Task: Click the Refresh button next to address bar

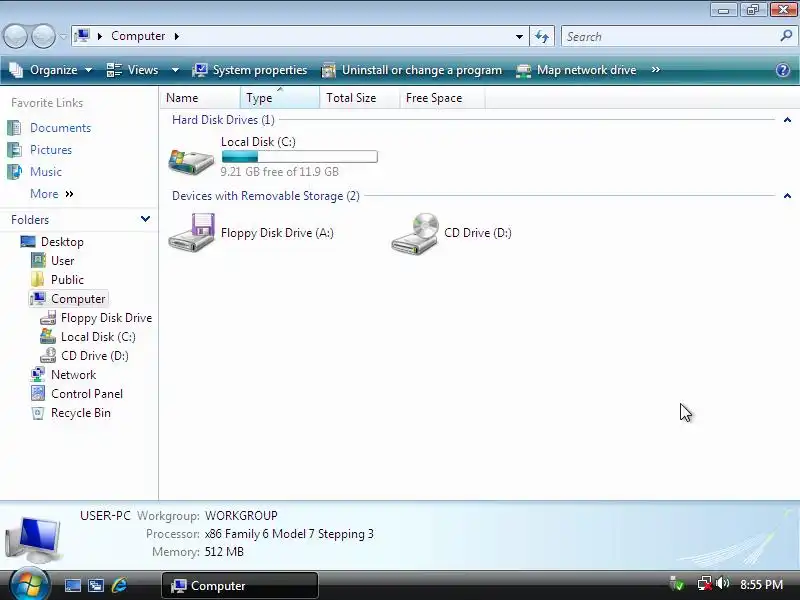Action: [x=542, y=36]
